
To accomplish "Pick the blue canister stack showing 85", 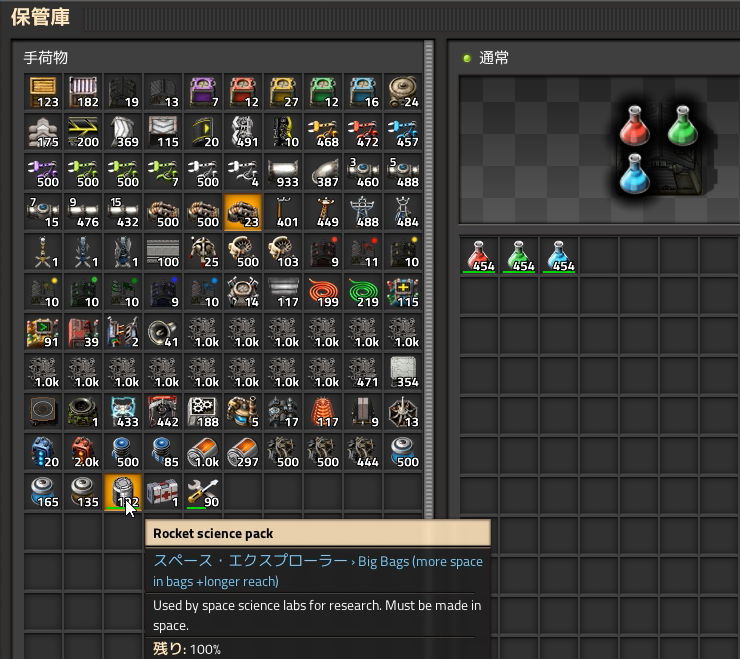I will coord(163,452).
